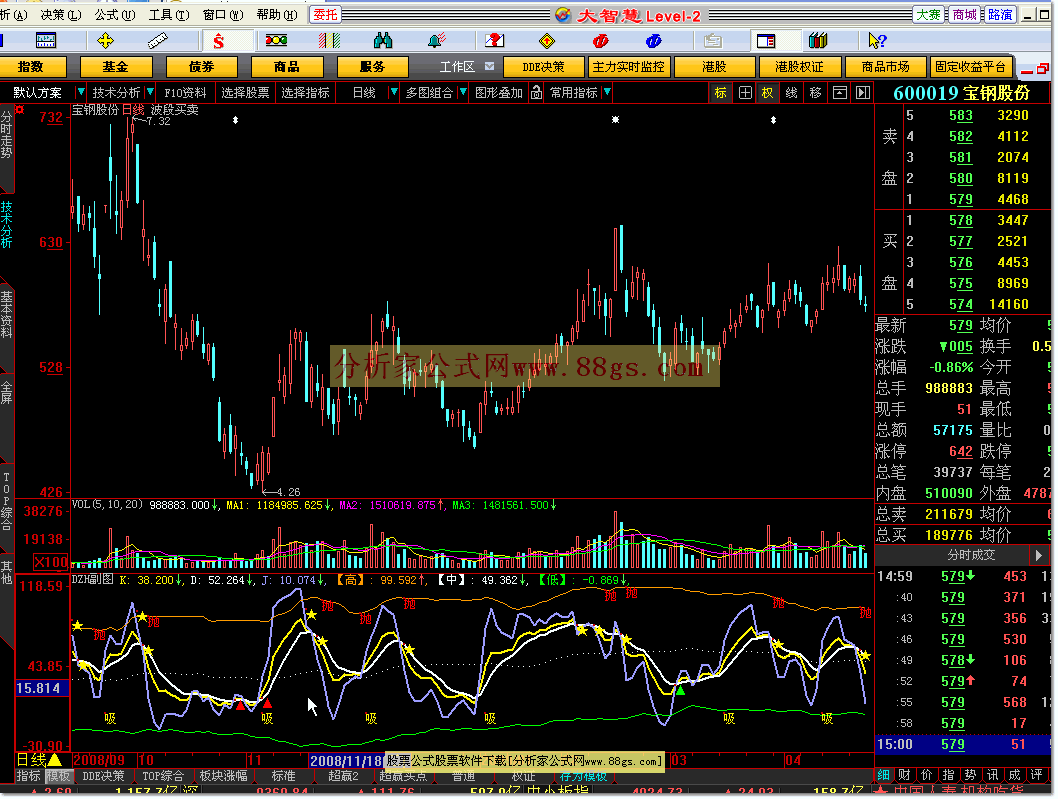Open the 帮助(H) menu

277,15
